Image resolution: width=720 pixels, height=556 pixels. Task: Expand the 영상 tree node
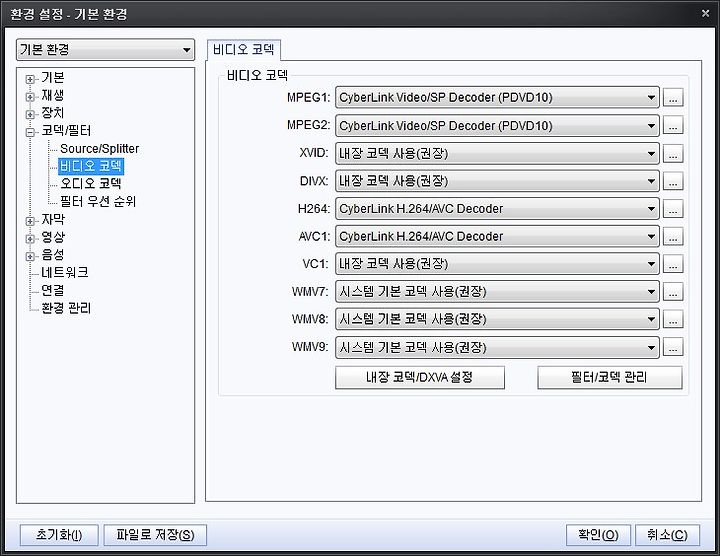30,238
